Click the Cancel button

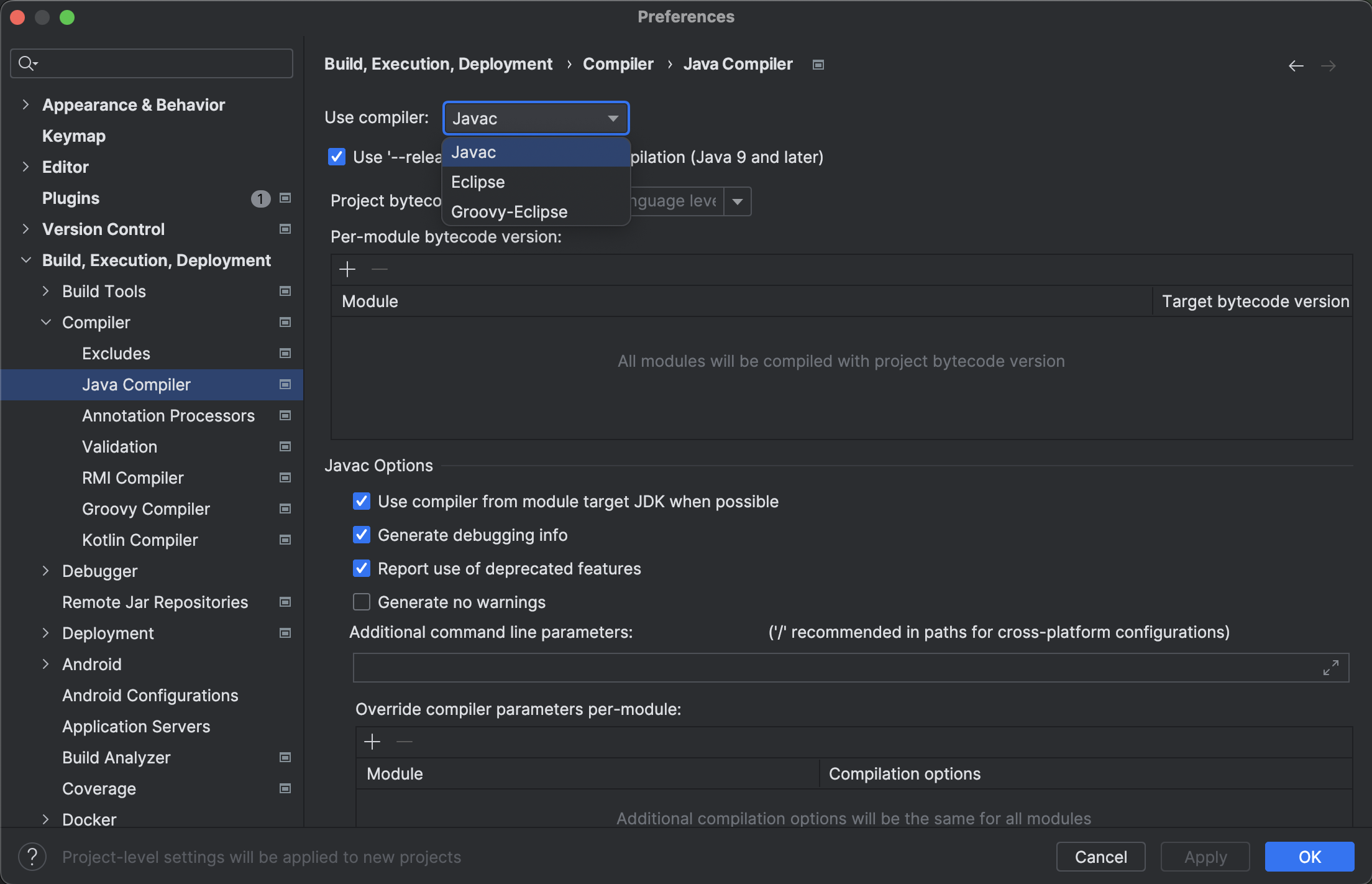1100,857
